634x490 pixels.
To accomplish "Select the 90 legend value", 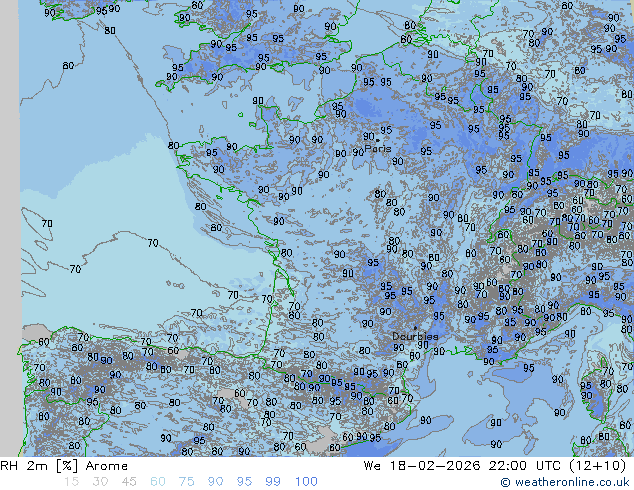I will [215, 482].
